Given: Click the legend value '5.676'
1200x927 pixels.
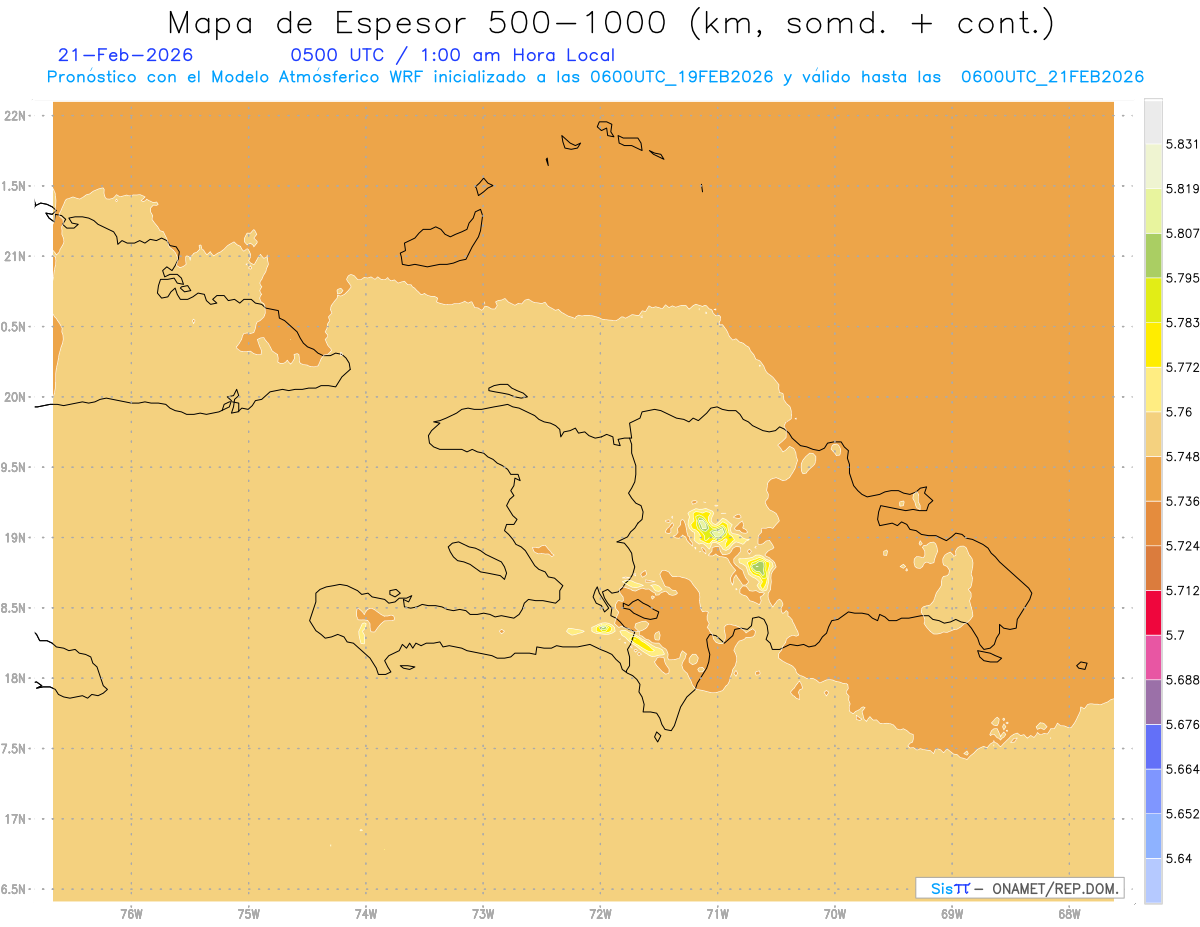Looking at the screenshot, I should click(x=1182, y=724).
